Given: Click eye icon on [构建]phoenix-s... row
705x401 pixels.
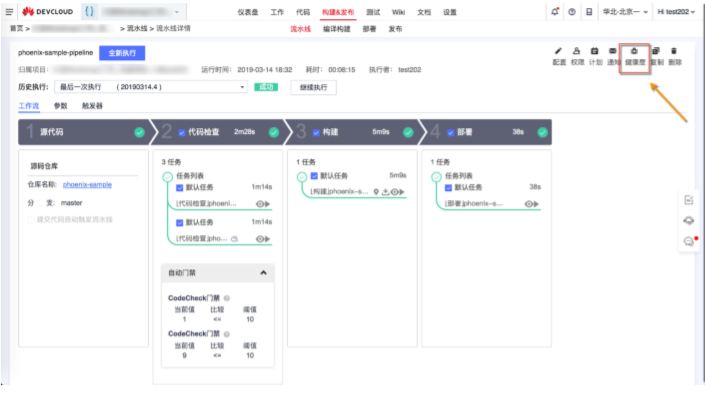Looking at the screenshot, I should coord(394,192).
